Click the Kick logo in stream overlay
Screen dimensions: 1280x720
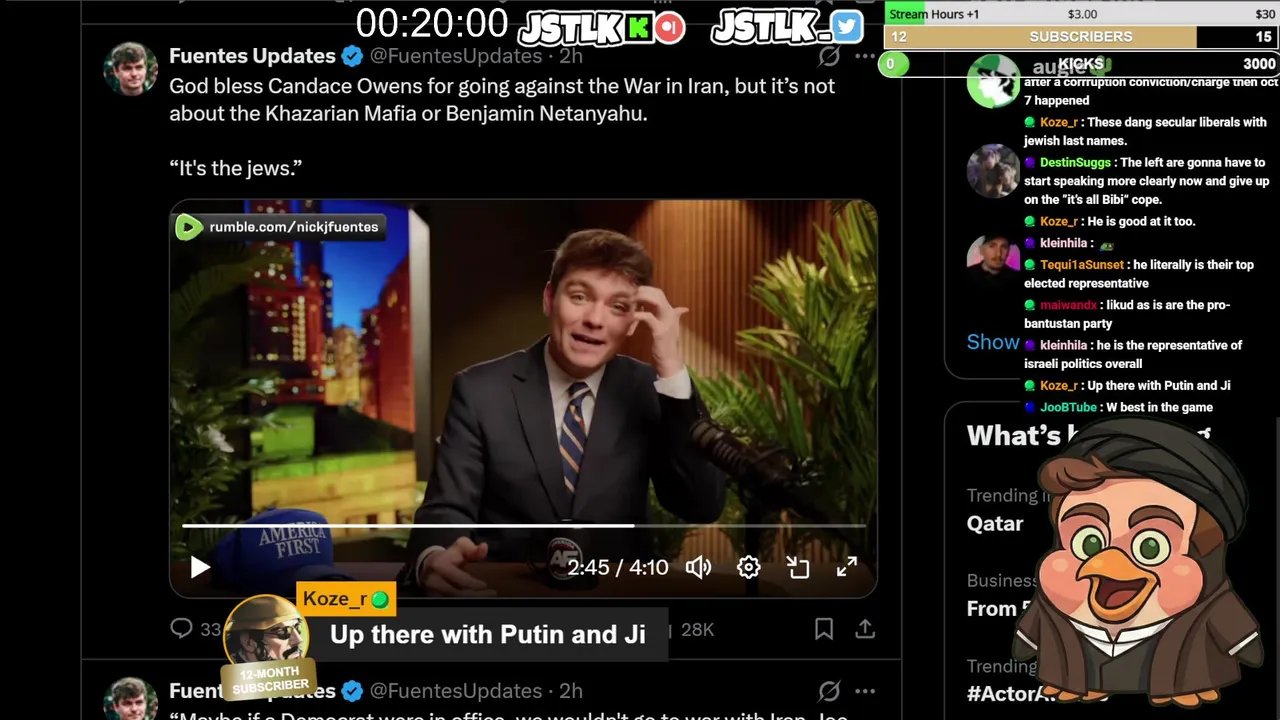pos(638,28)
